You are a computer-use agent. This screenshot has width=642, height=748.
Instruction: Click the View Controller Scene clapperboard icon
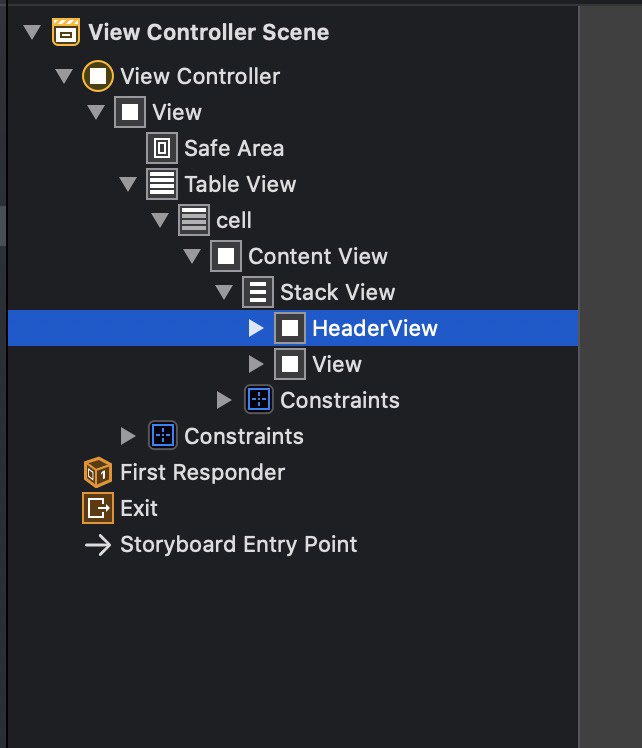pyautogui.click(x=66, y=32)
